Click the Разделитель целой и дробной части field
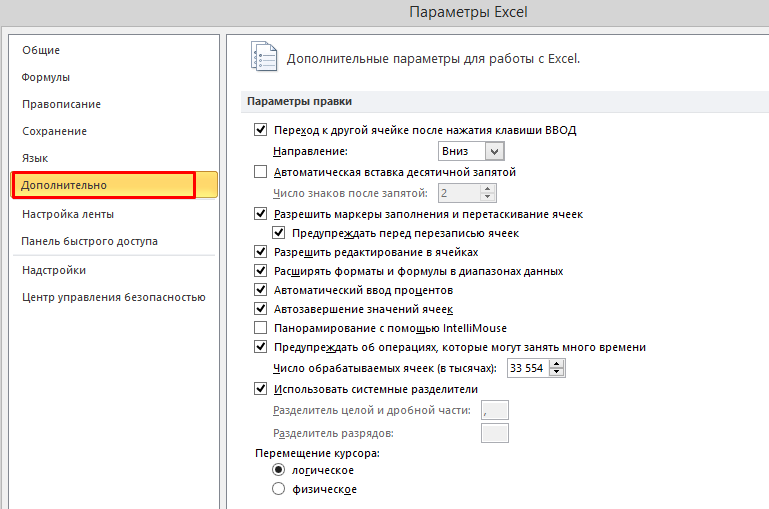Viewport: 769px width, 509px height. pos(495,410)
